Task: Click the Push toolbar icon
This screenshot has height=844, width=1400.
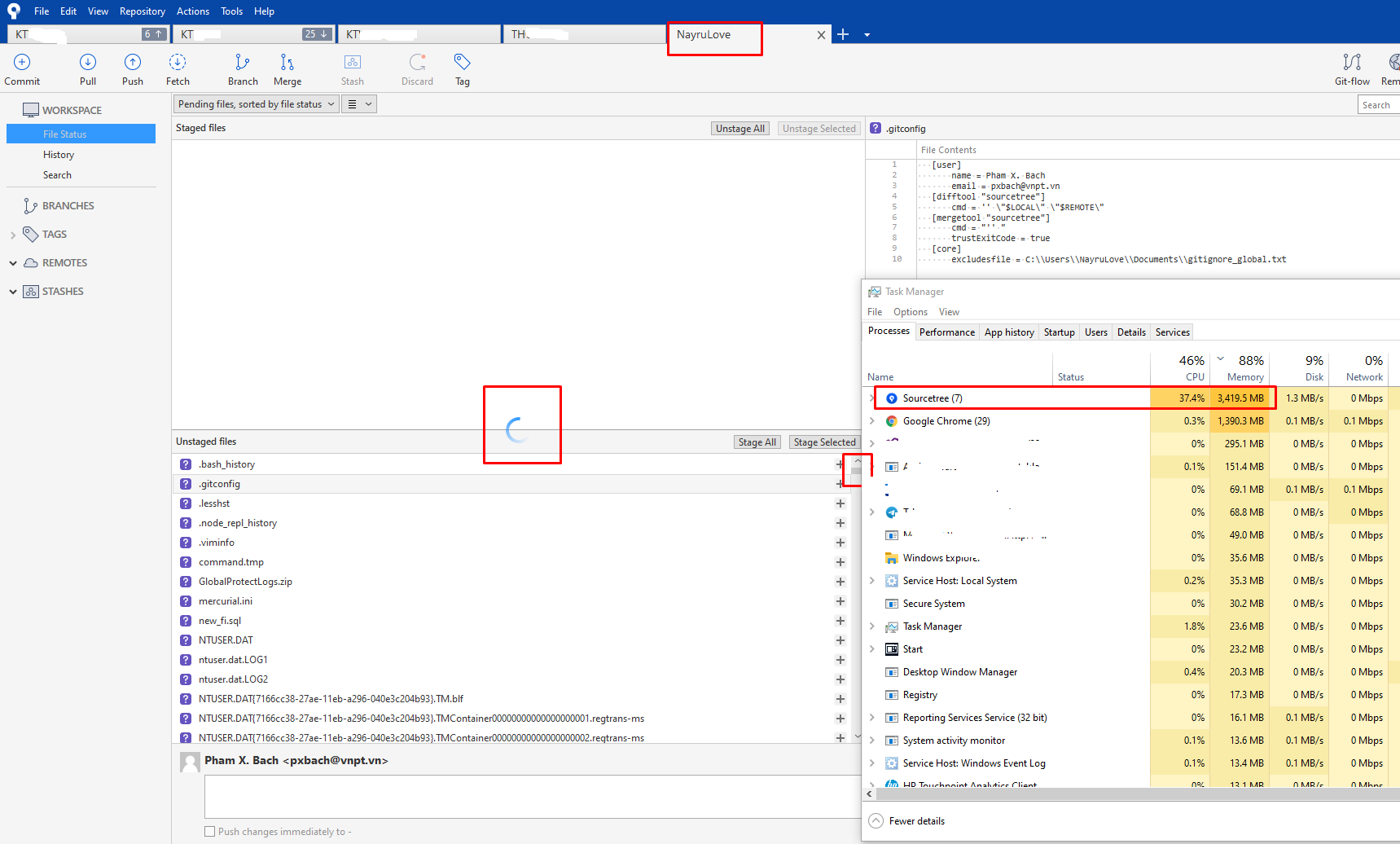Action: pyautogui.click(x=133, y=62)
